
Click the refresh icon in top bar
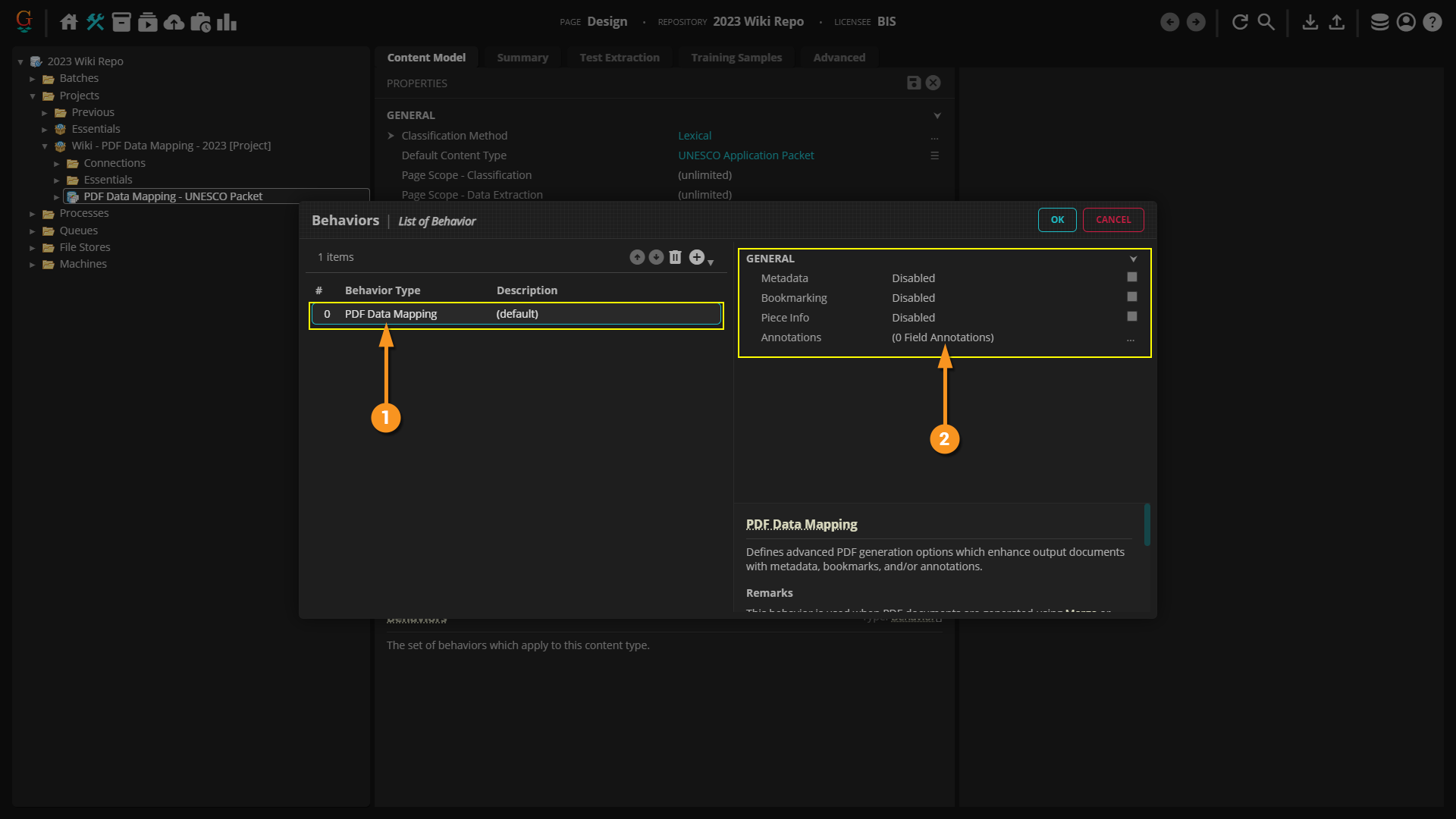[x=1240, y=22]
